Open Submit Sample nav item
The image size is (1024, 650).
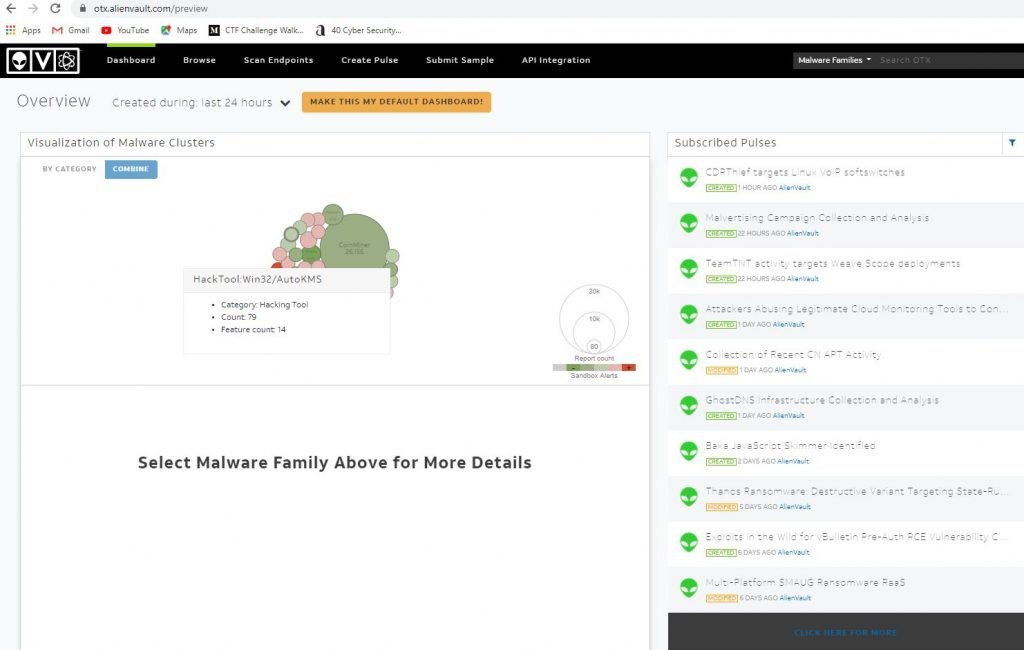(x=460, y=60)
